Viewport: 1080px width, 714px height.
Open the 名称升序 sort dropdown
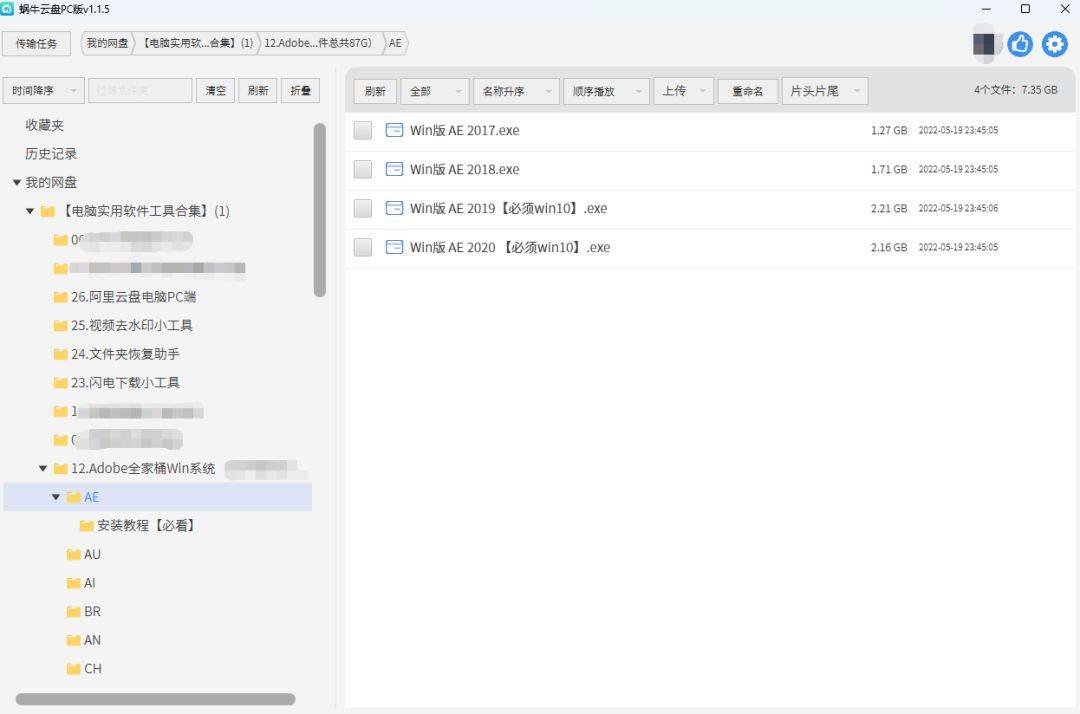coord(516,91)
